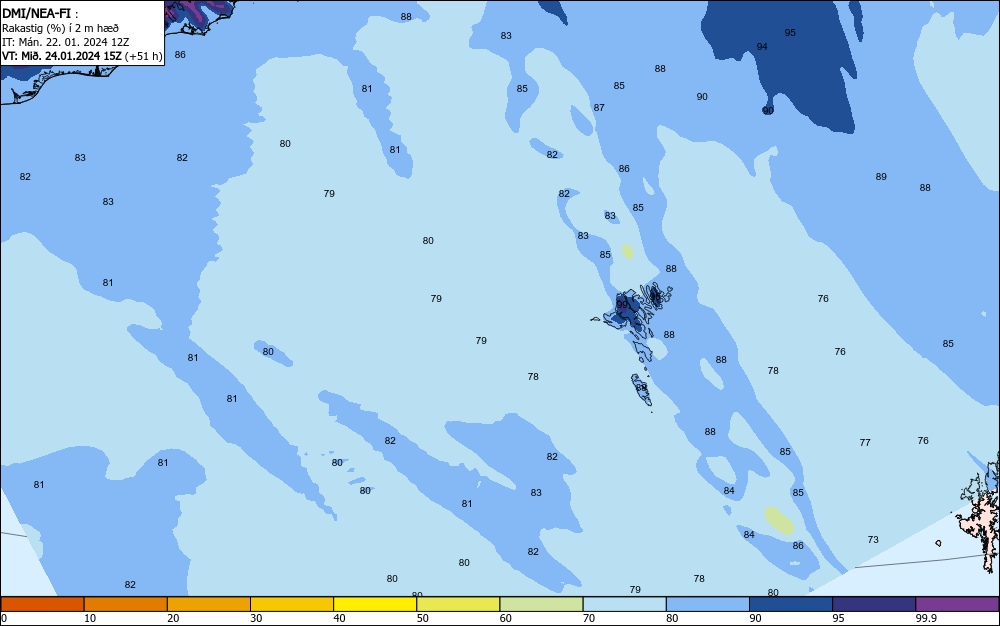Click the 'DMI/NEA-FI' title text

36,13
